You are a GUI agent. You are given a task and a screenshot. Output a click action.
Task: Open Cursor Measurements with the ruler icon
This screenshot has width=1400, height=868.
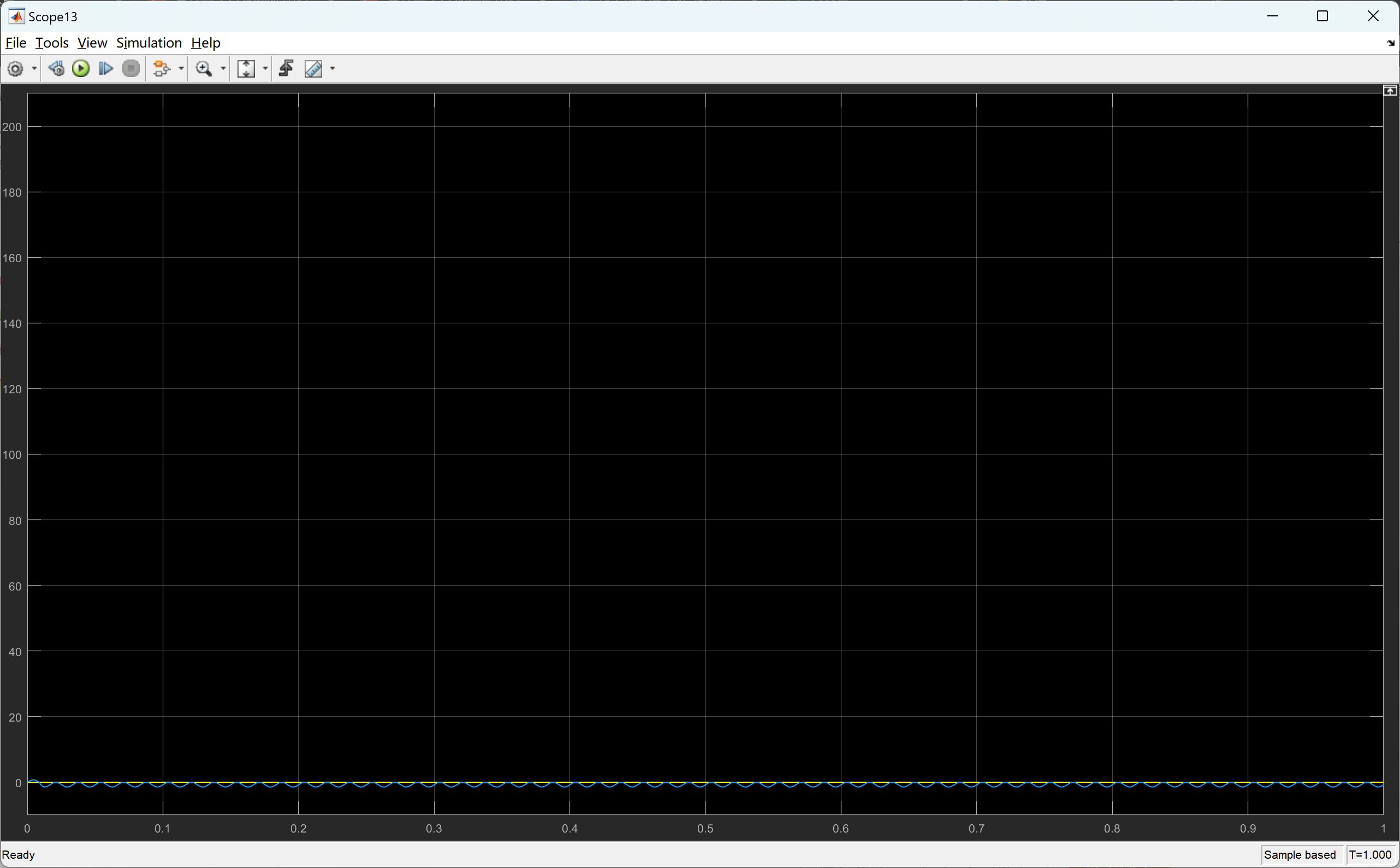pos(313,68)
